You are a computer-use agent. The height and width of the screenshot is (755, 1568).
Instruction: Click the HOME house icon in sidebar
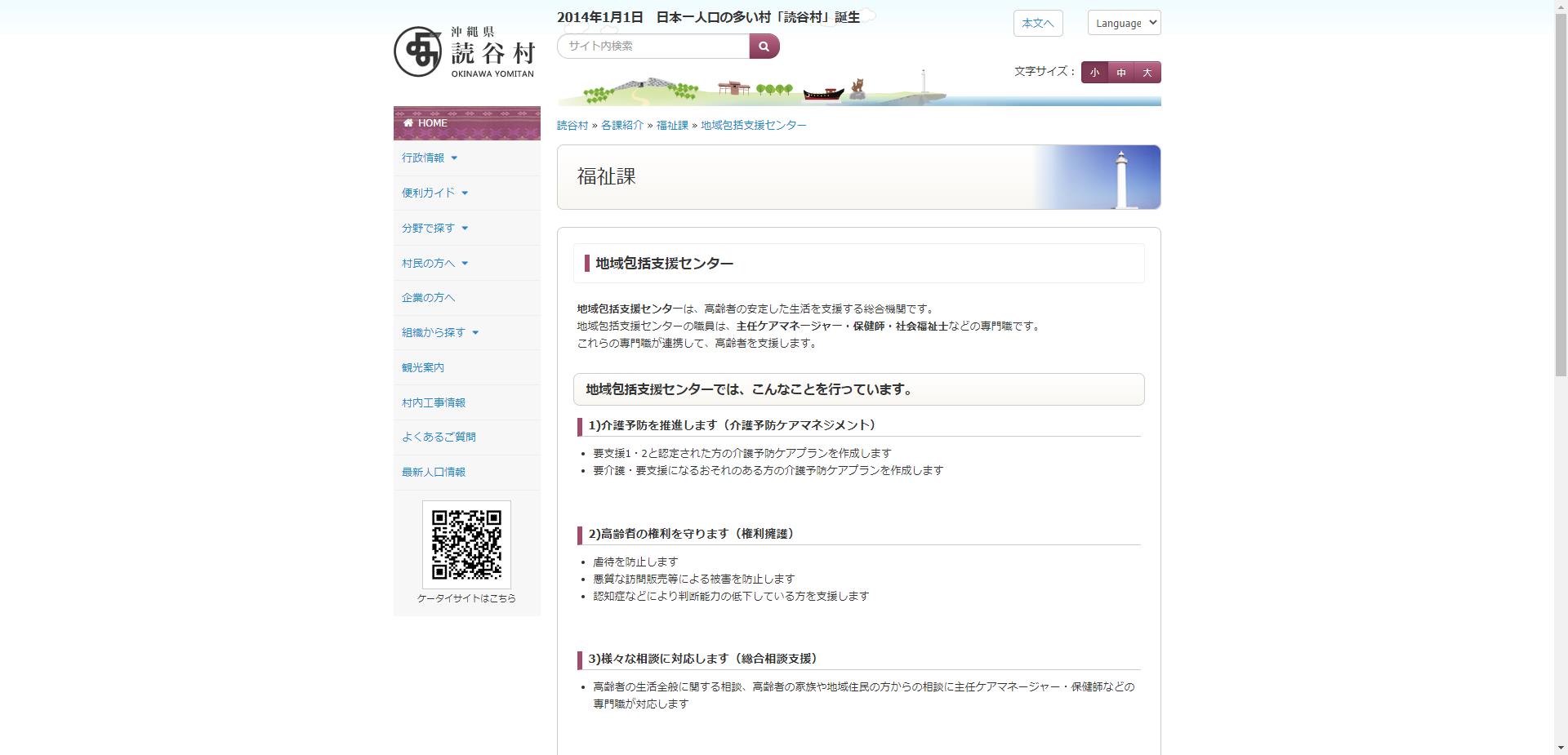[408, 122]
